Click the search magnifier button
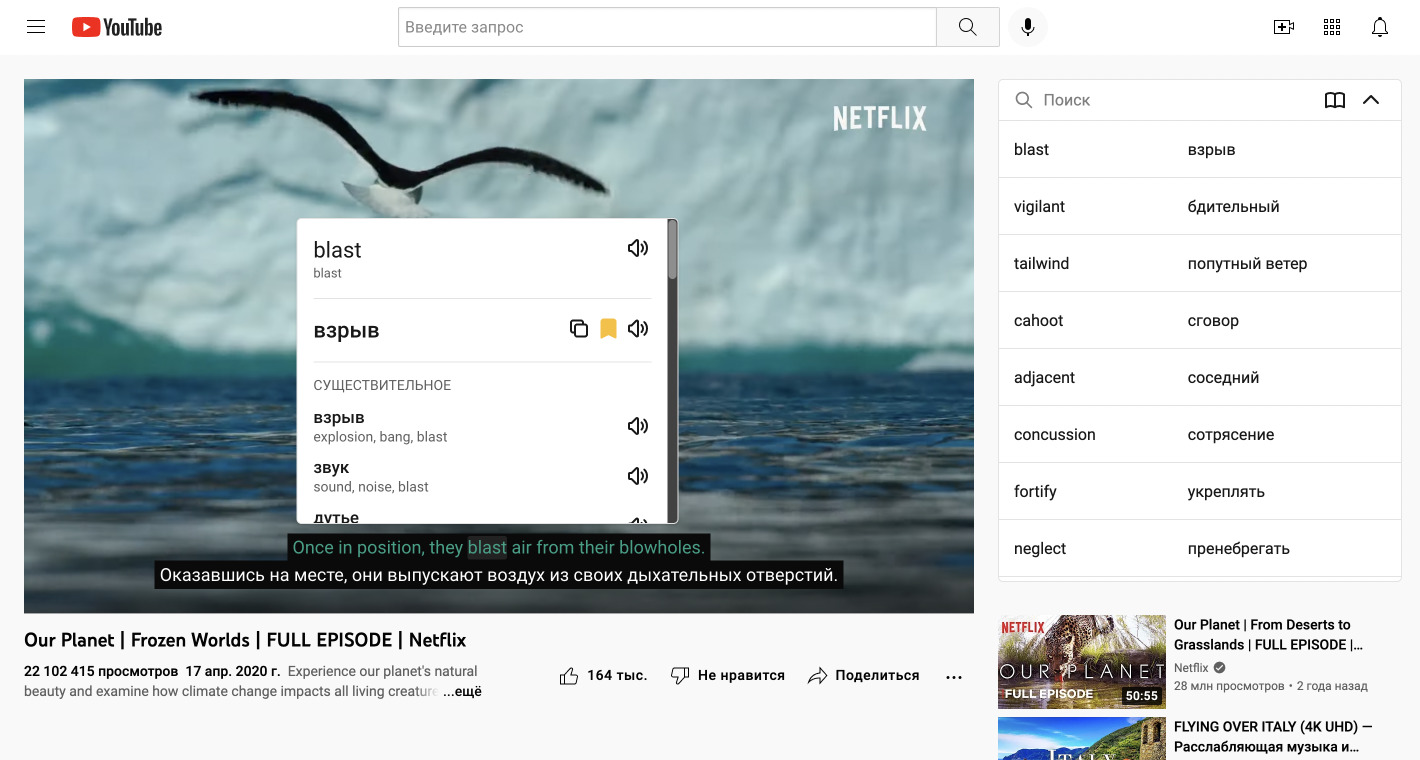The height and width of the screenshot is (760, 1420). point(967,27)
